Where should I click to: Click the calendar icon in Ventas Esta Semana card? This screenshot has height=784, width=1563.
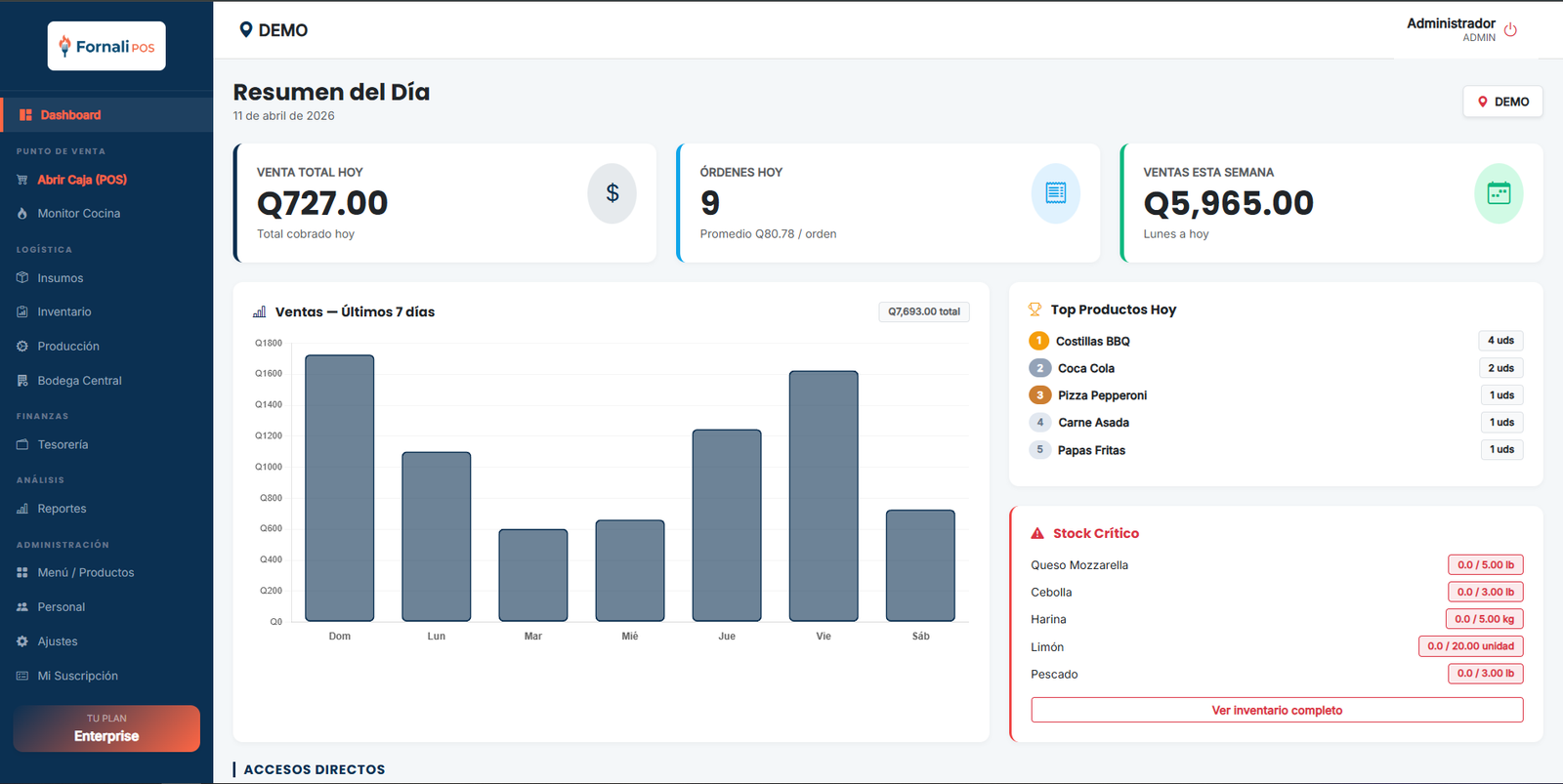[1498, 193]
